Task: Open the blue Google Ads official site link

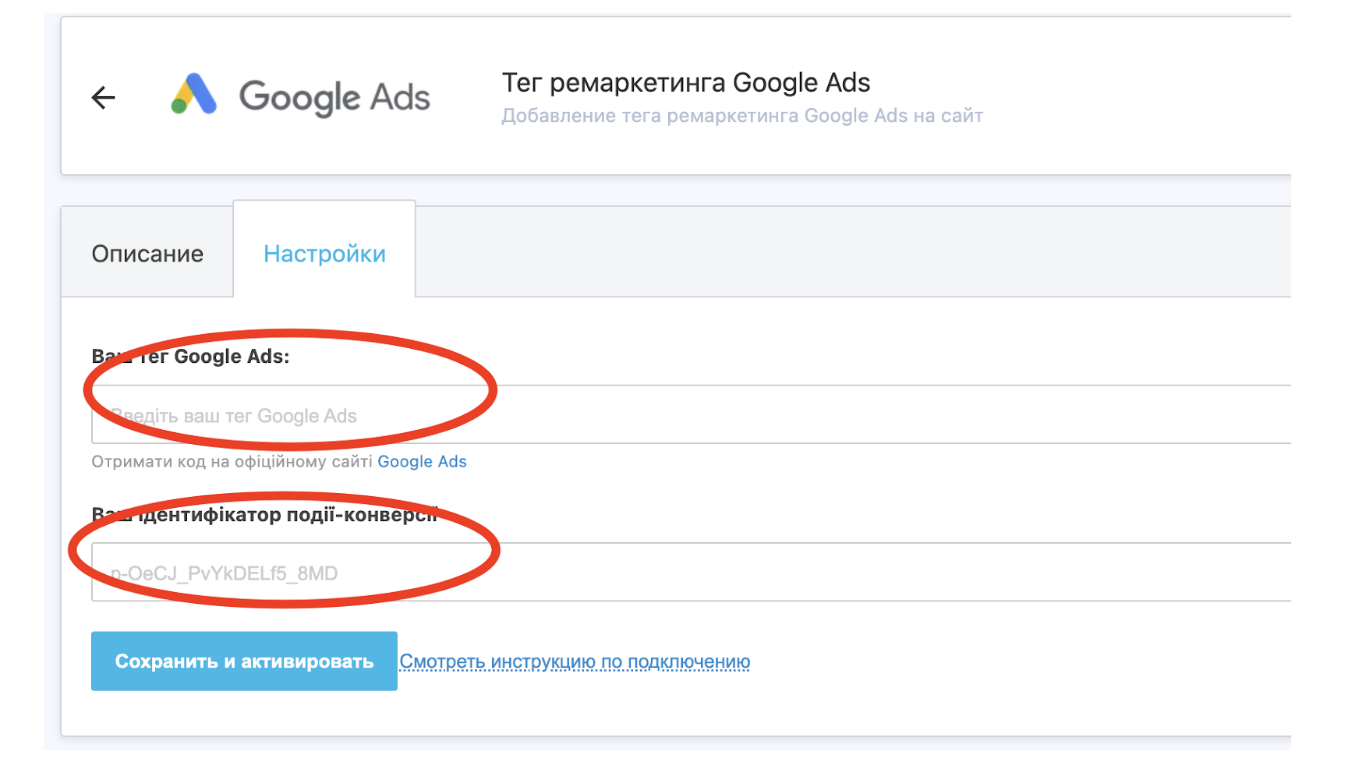Action: pos(422,462)
